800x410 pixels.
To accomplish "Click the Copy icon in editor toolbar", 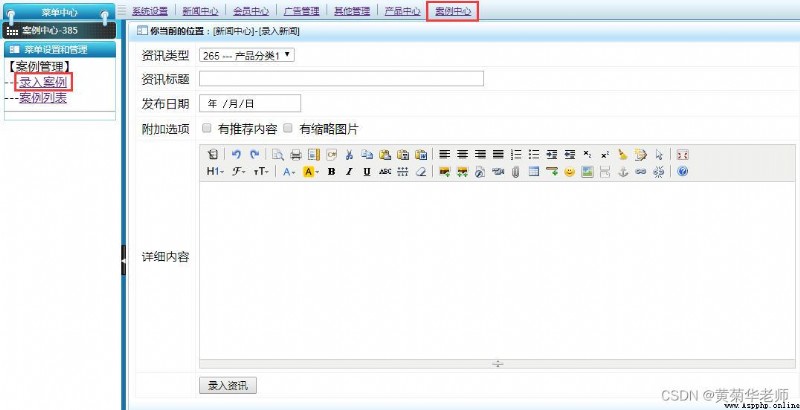I will point(367,155).
